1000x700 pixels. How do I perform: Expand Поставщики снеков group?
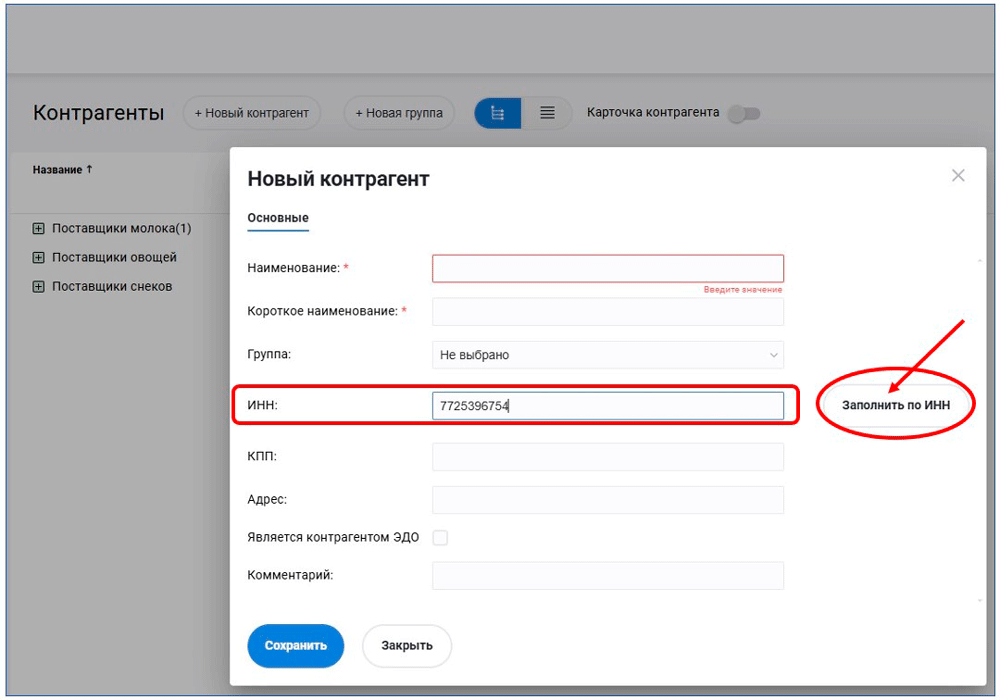pos(39,287)
